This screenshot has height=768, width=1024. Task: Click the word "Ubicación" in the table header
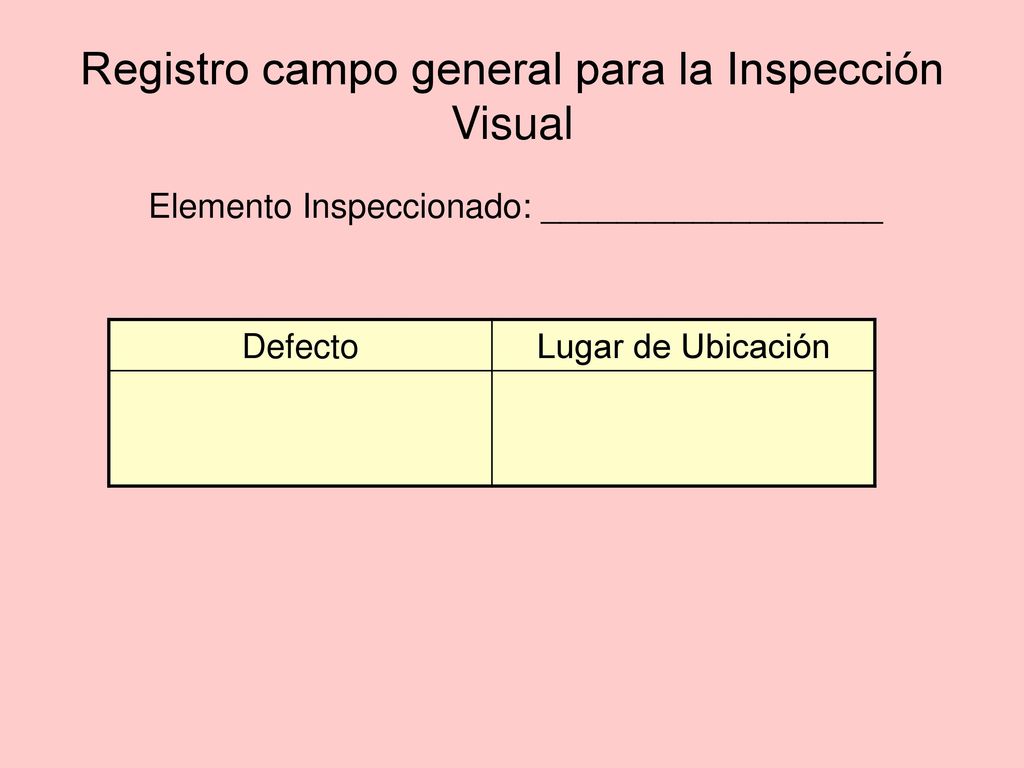click(x=755, y=346)
